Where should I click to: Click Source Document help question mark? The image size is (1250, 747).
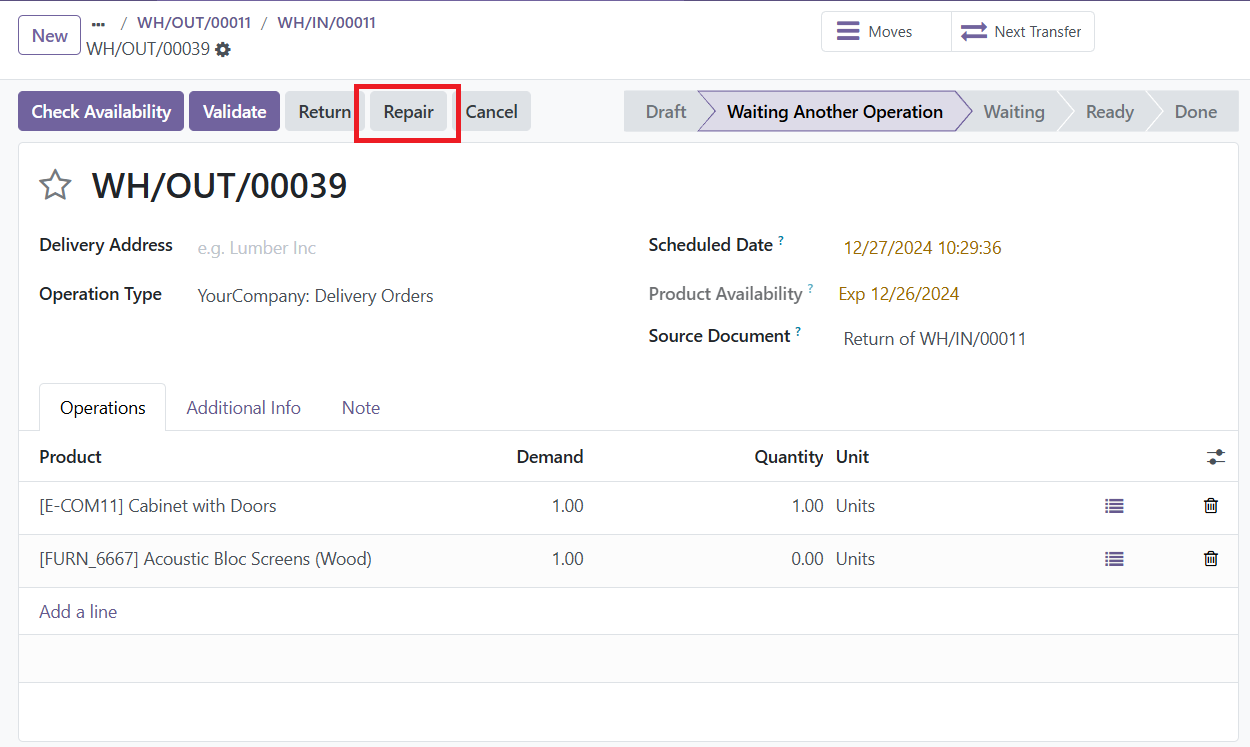coord(798,332)
